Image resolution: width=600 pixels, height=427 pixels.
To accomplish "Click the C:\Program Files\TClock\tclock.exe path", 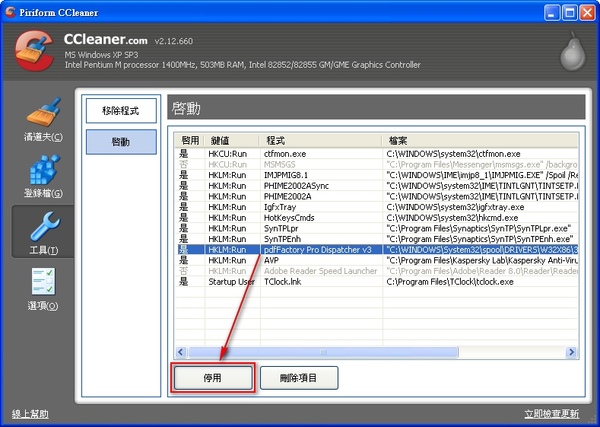I will click(450, 282).
